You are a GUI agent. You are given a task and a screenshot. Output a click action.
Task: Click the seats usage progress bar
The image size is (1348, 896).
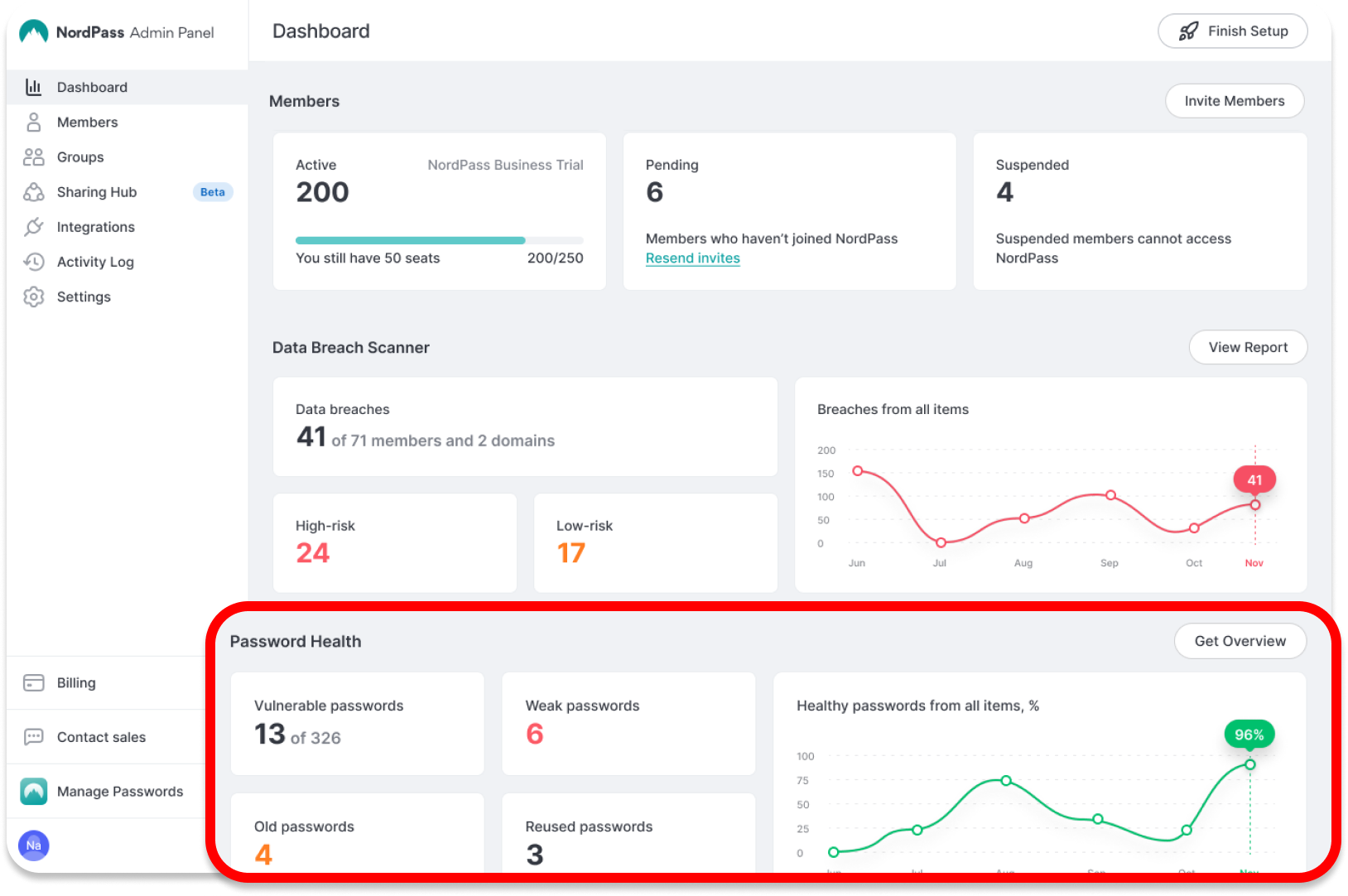(x=440, y=240)
